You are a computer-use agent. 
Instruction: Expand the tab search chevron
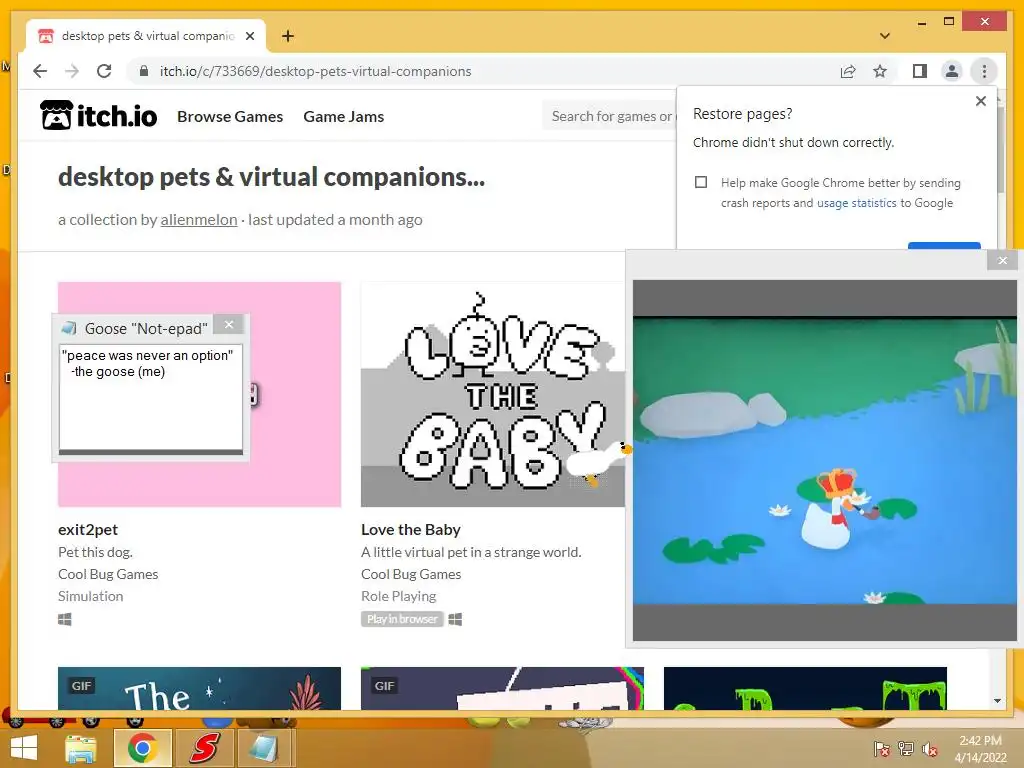[x=885, y=36]
